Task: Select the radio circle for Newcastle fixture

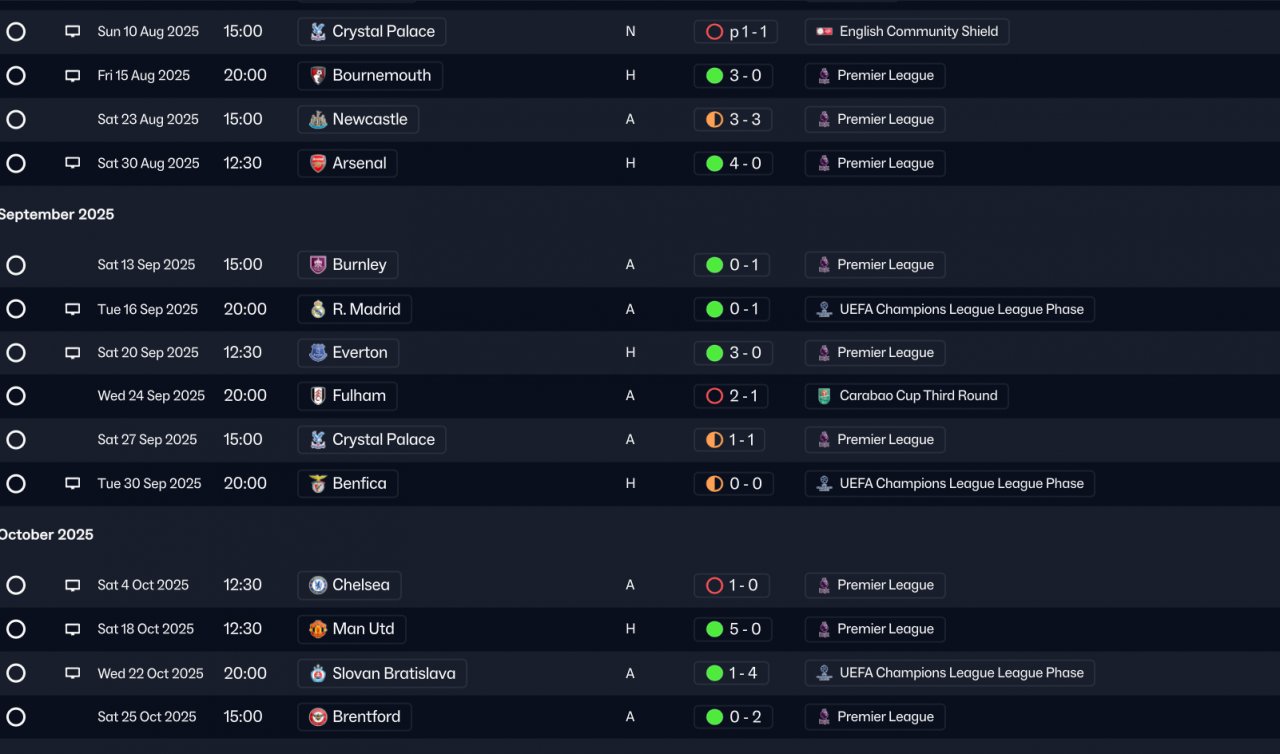Action: (16, 120)
